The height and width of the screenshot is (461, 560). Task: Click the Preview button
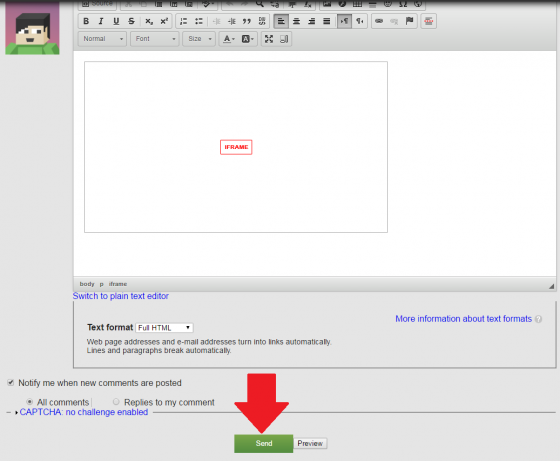pyautogui.click(x=310, y=444)
